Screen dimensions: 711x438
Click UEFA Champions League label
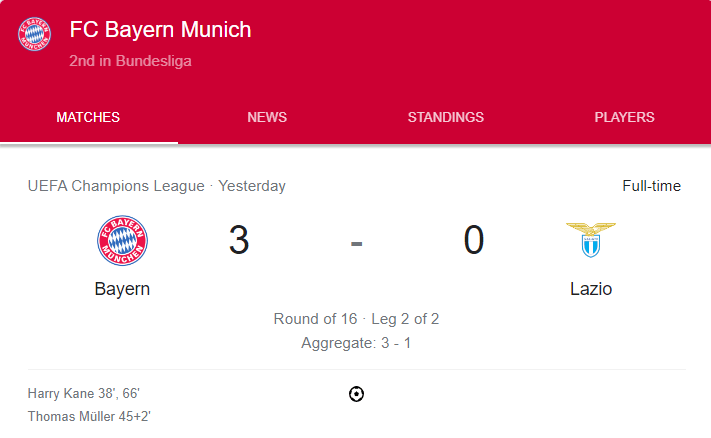tap(115, 186)
